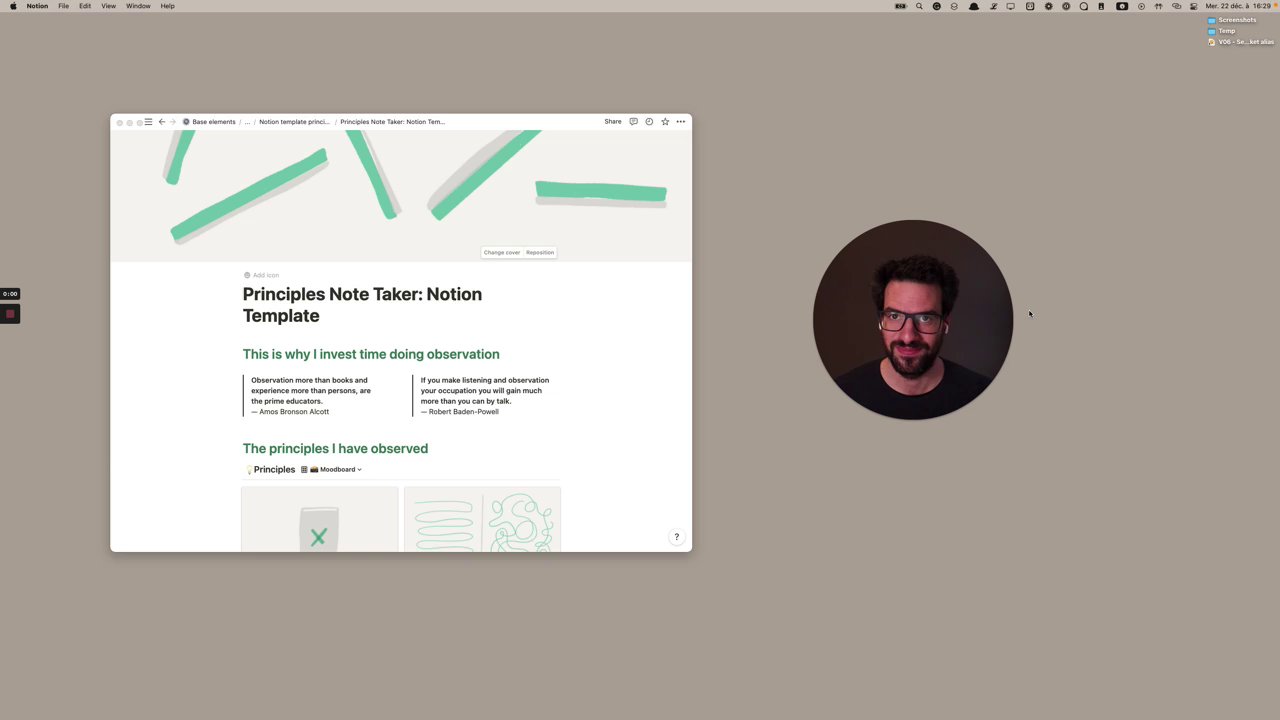Click the battery status icon

coord(901,6)
